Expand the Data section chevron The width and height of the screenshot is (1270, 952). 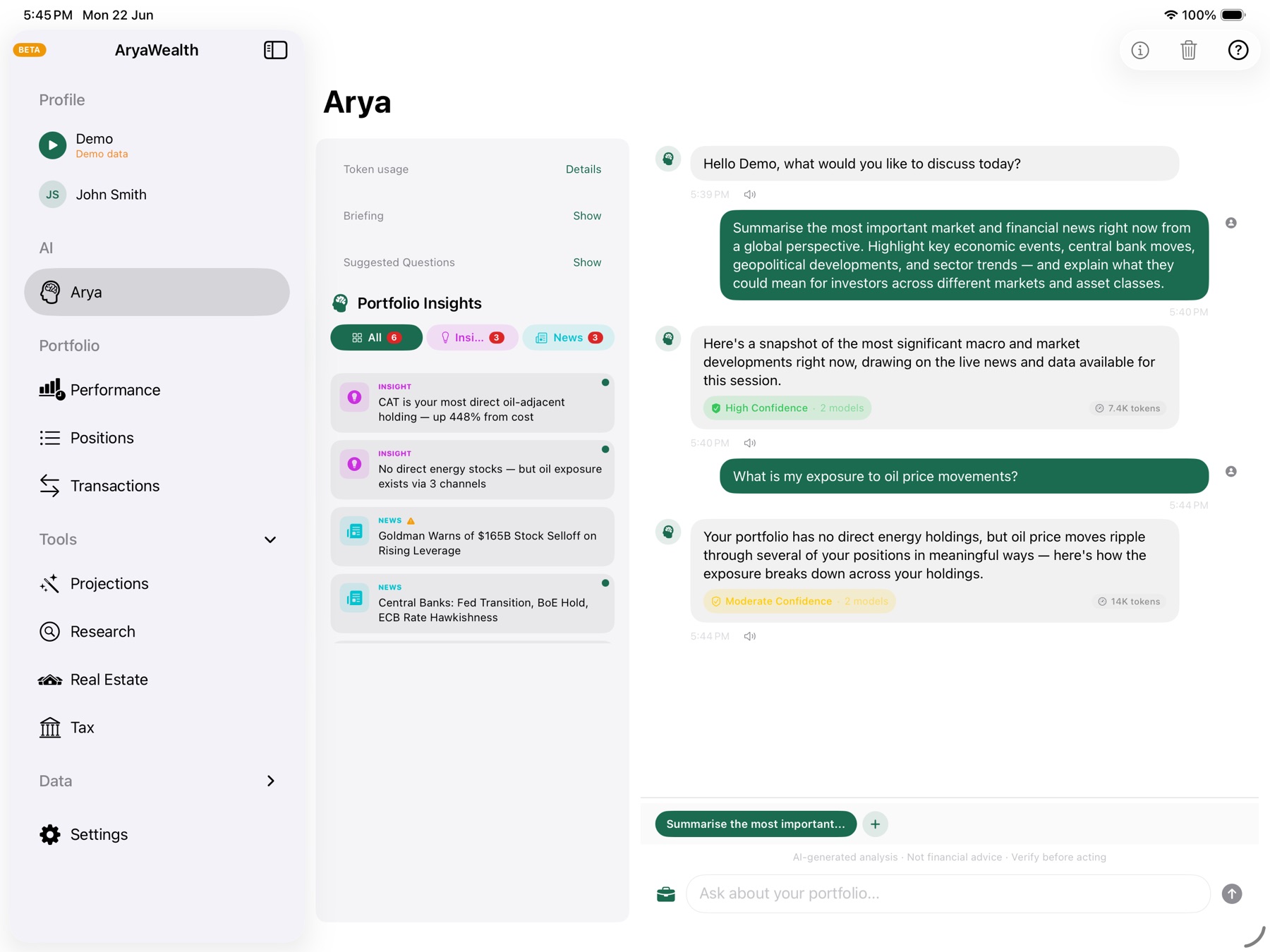pos(270,781)
